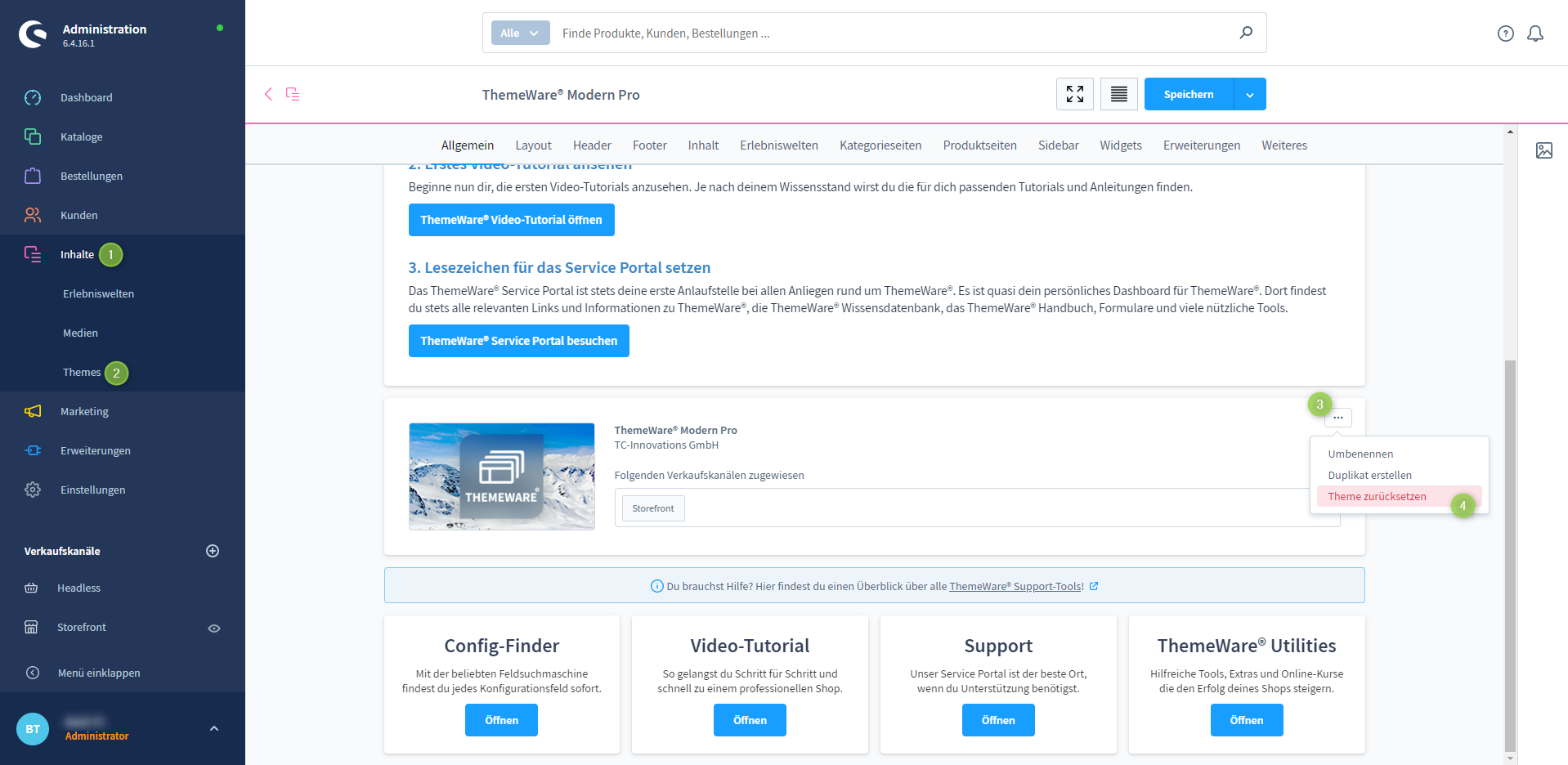Select Theme zurücksetzen menu entry
1568x765 pixels.
click(1400, 496)
